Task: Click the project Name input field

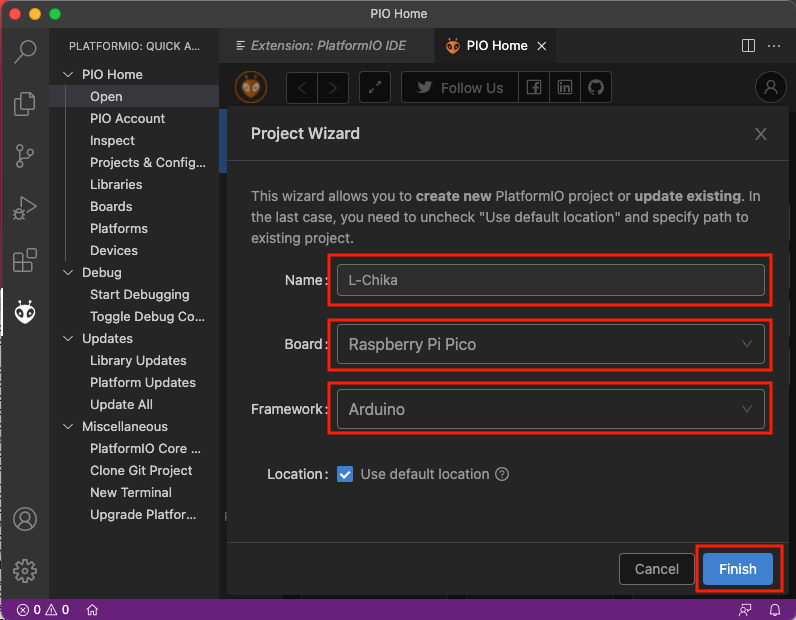Action: pos(550,280)
